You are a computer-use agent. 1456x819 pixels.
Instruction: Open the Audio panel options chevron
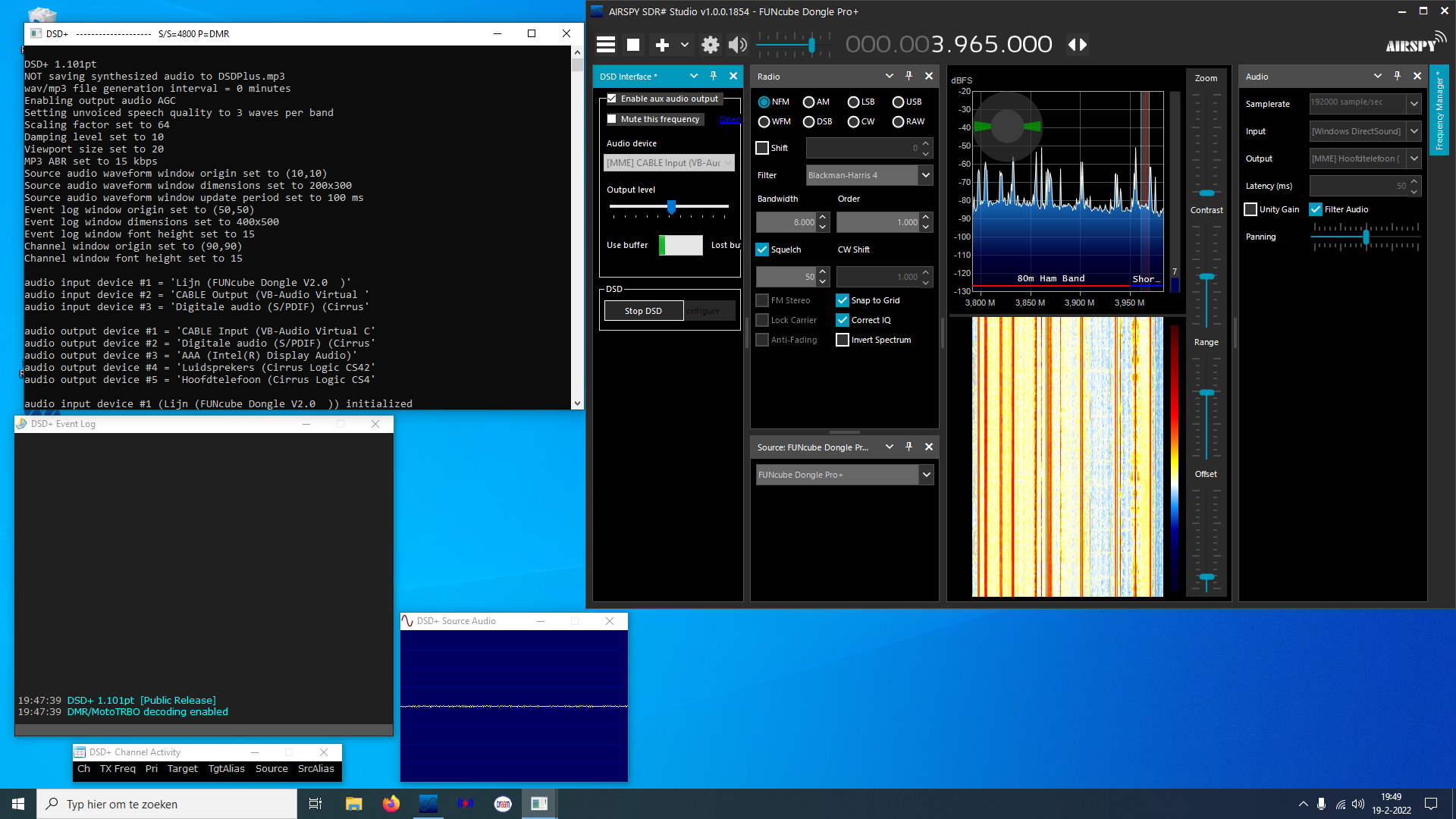point(1377,76)
